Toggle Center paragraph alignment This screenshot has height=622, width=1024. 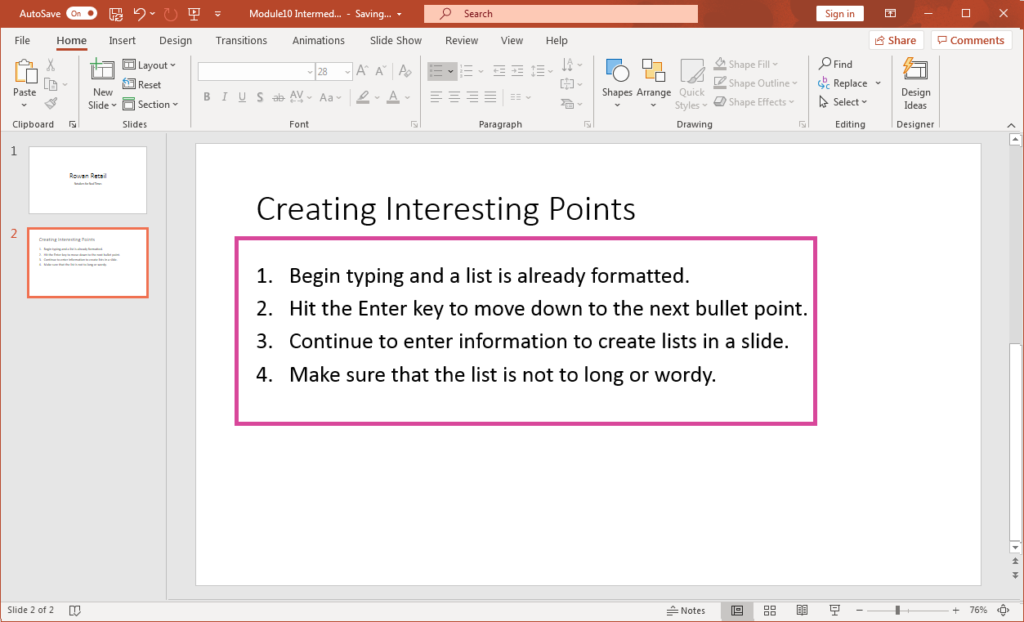454,97
